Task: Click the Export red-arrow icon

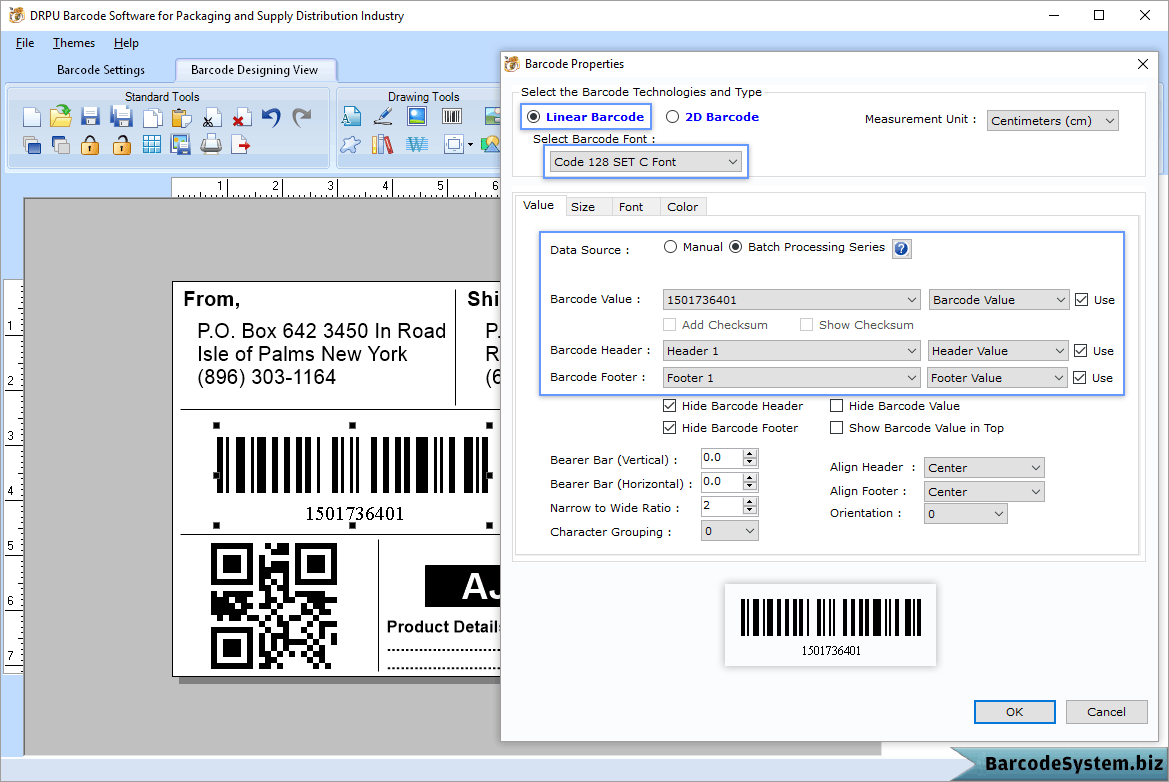Action: 240,145
